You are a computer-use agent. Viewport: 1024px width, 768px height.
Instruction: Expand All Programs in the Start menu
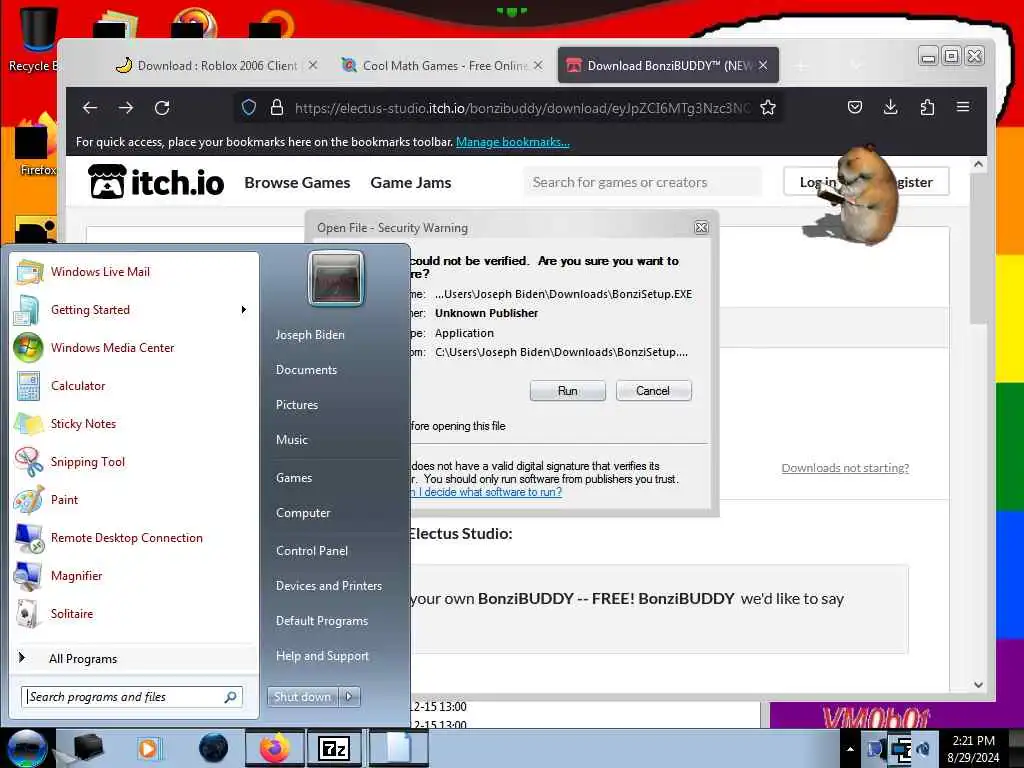click(x=82, y=658)
